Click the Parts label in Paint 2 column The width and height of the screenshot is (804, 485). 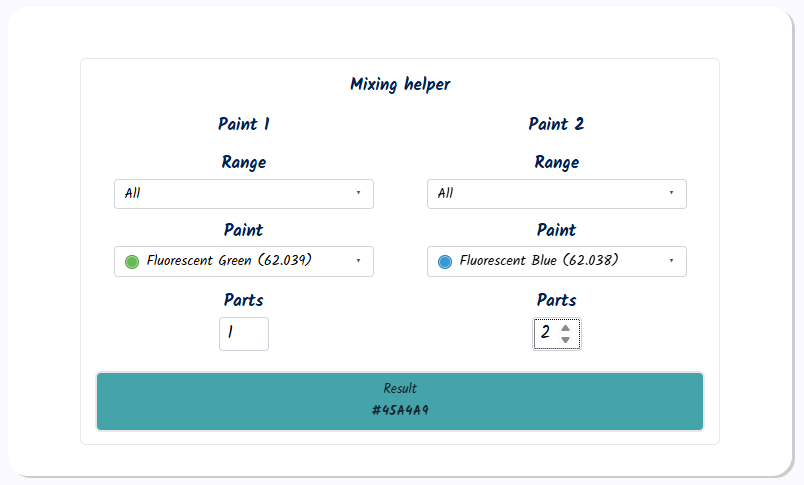click(x=556, y=300)
